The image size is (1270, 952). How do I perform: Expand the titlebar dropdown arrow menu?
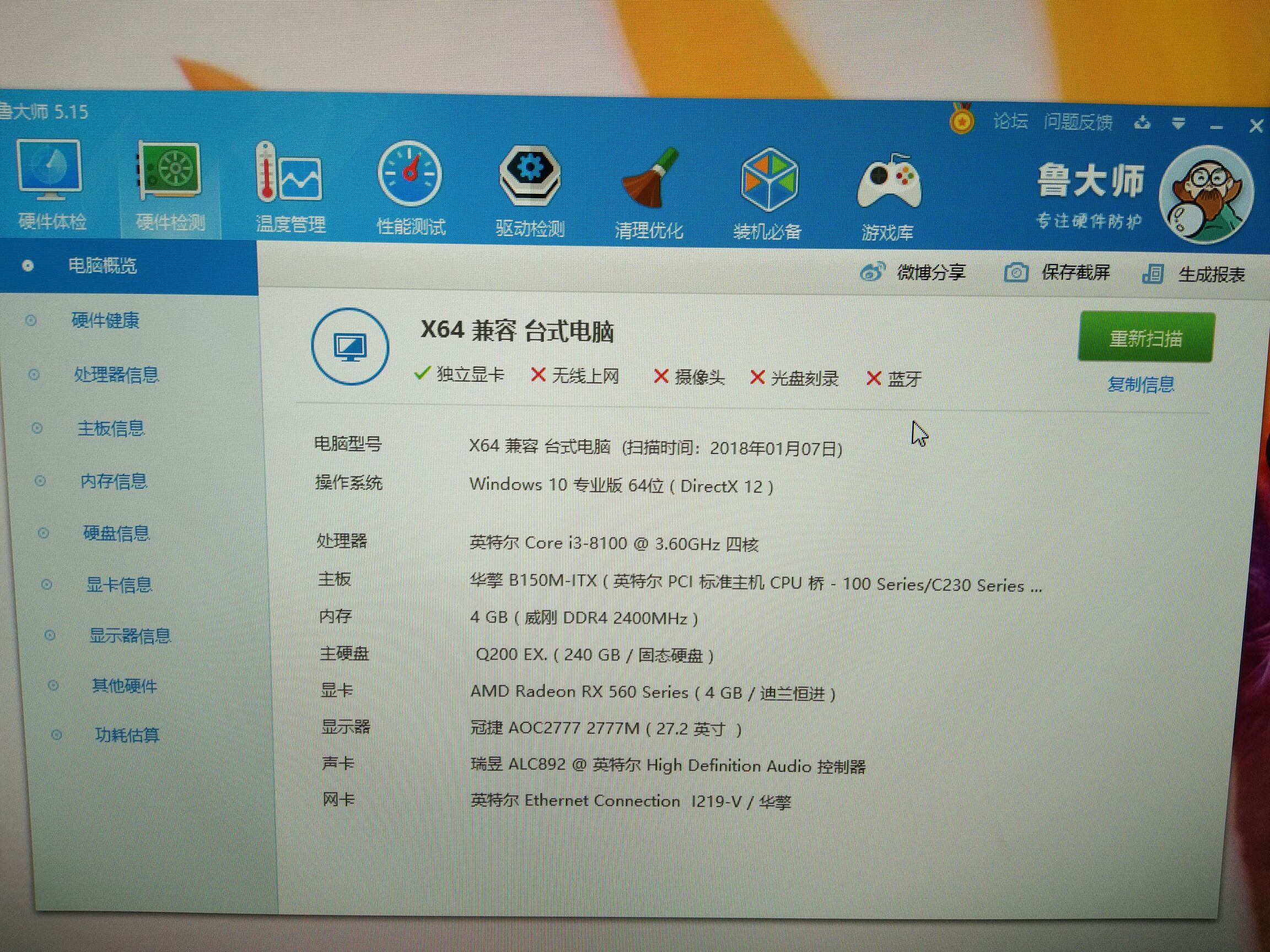tap(1178, 123)
